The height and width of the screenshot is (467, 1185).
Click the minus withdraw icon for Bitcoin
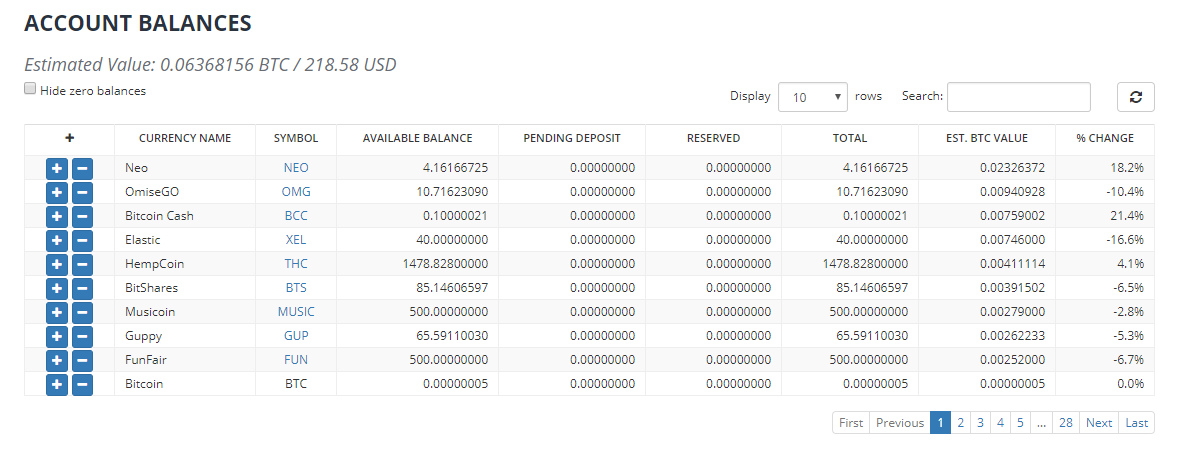(x=82, y=384)
